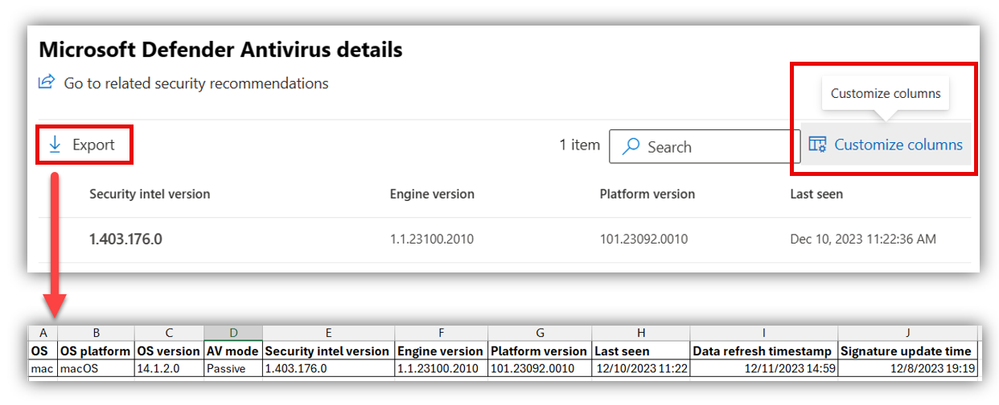999x405 pixels.
Task: Open Customize columns
Action: 886,145
